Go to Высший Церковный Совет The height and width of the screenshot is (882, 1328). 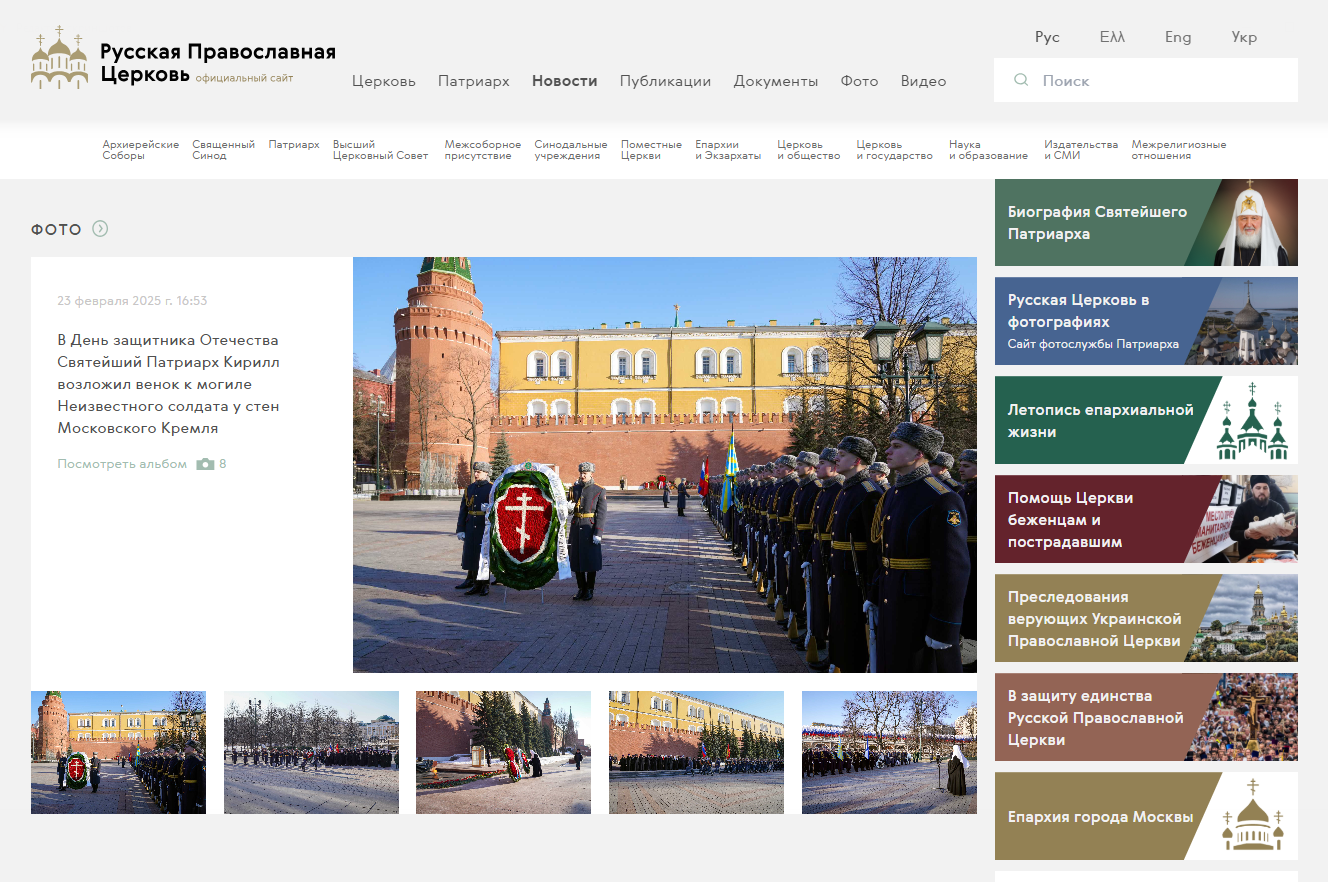(x=380, y=150)
